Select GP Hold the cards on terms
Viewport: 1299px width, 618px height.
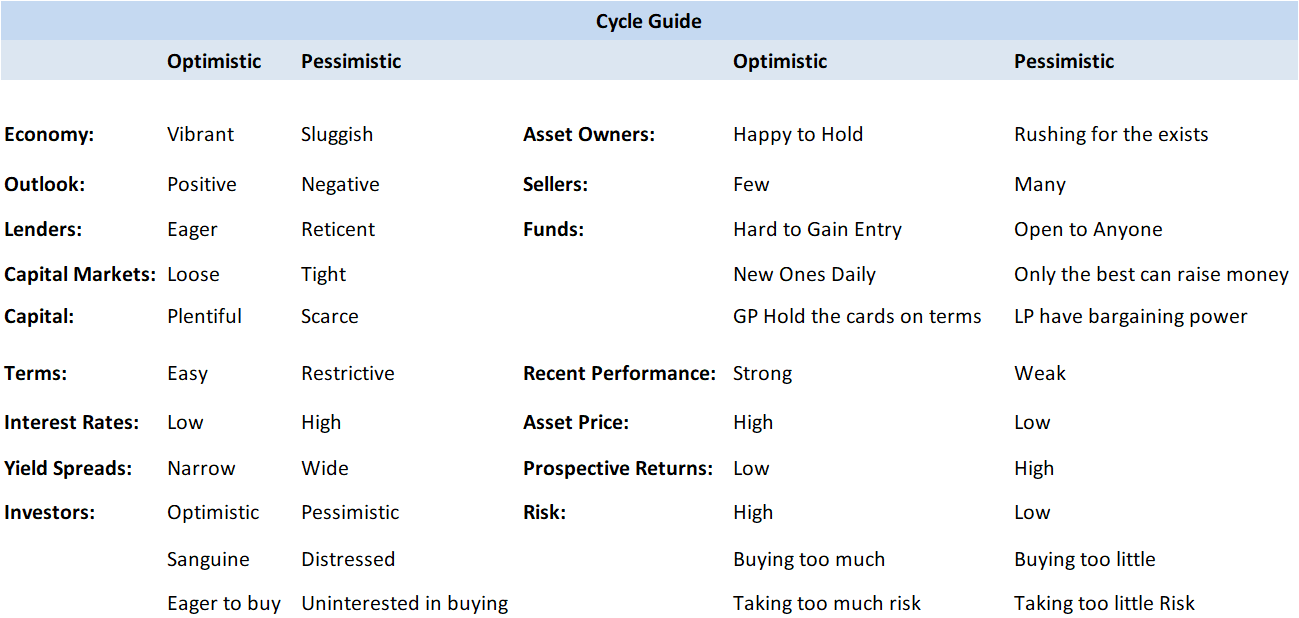coord(857,316)
